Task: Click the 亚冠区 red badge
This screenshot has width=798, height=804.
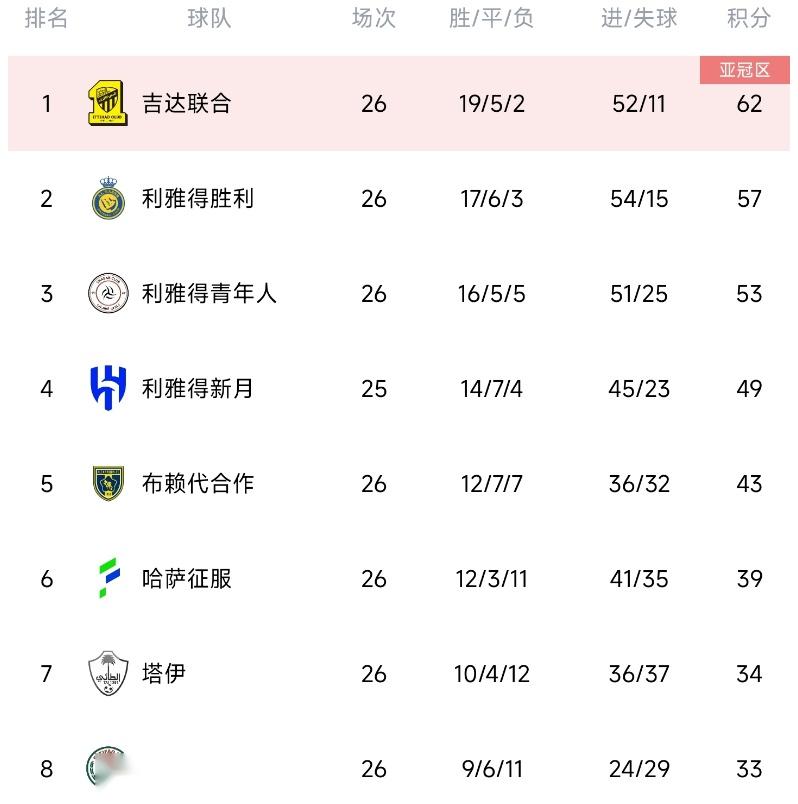Action: [745, 70]
